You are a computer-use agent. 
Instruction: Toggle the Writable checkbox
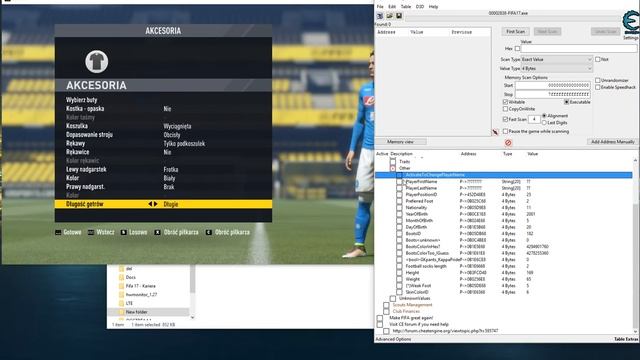pyautogui.click(x=505, y=102)
